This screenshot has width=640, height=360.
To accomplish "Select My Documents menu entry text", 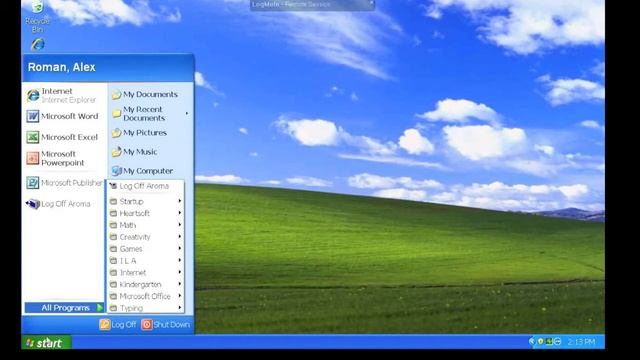I will tap(150, 95).
